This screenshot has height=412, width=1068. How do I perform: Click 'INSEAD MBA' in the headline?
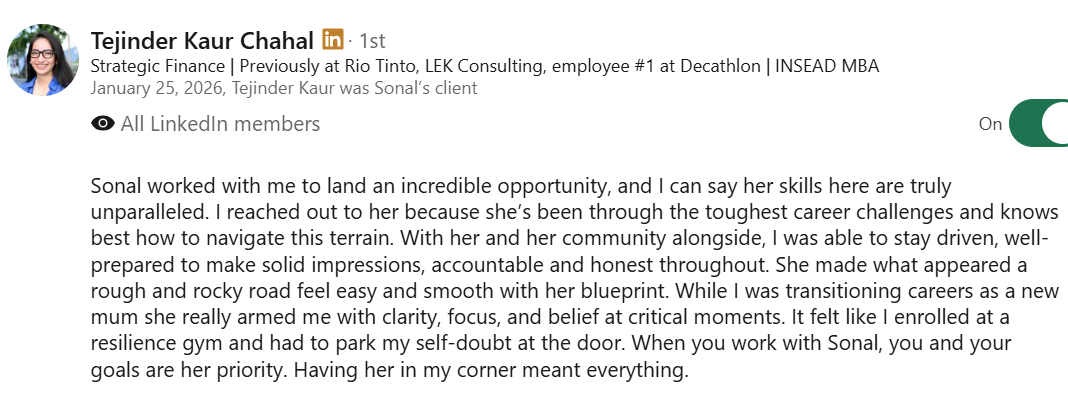tap(827, 66)
